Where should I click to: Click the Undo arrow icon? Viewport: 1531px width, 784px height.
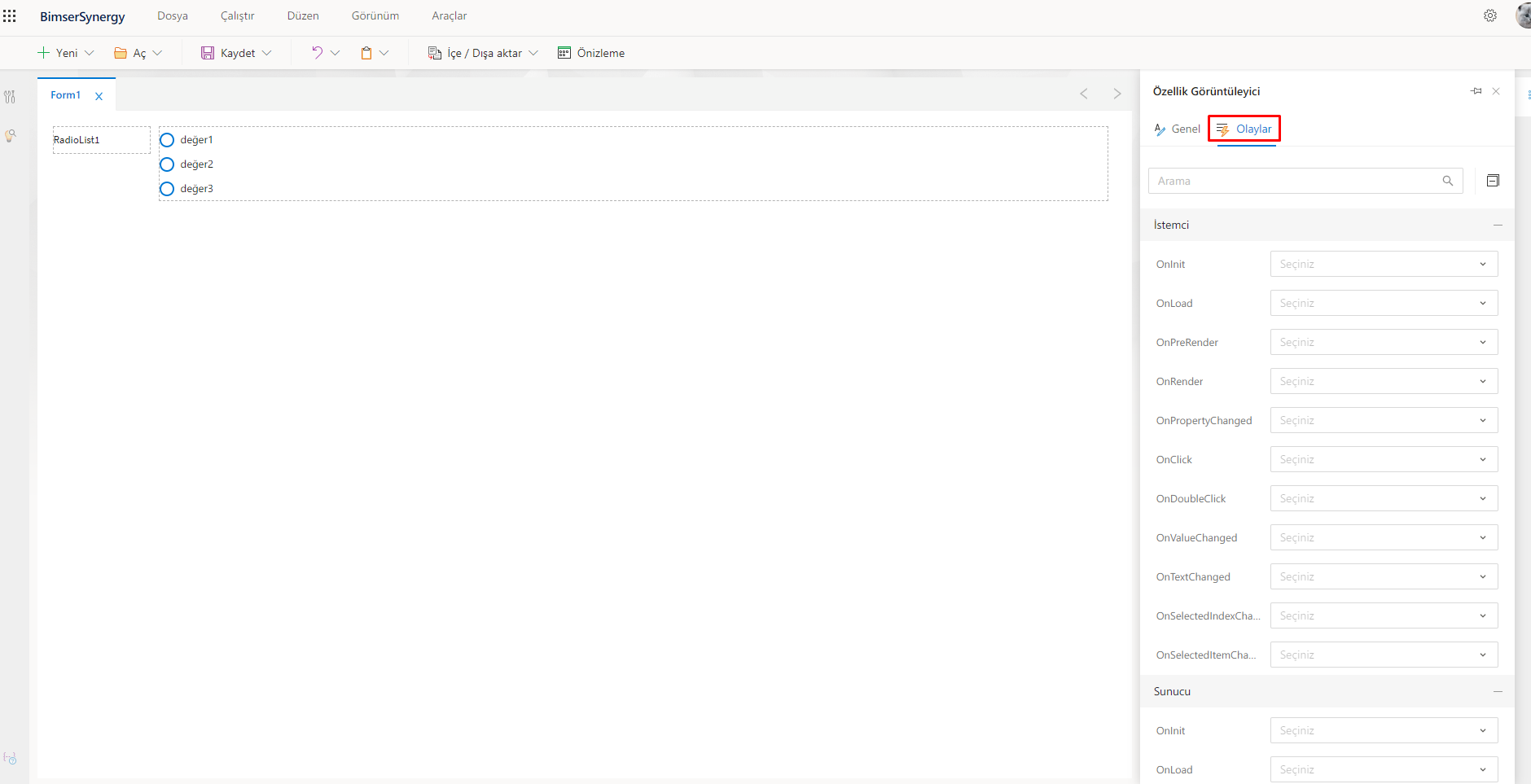pos(317,53)
